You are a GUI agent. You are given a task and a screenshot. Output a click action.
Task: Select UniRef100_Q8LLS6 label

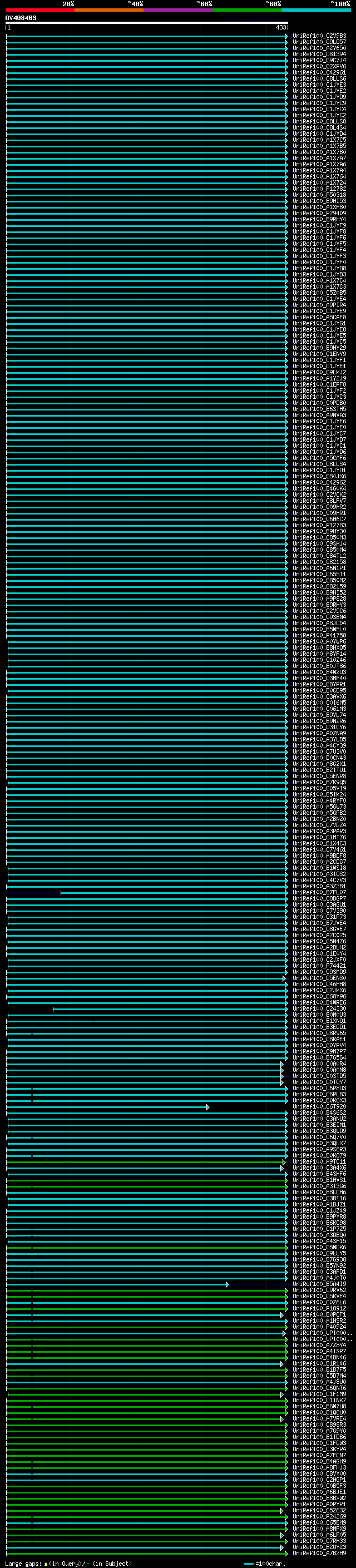pos(319,78)
